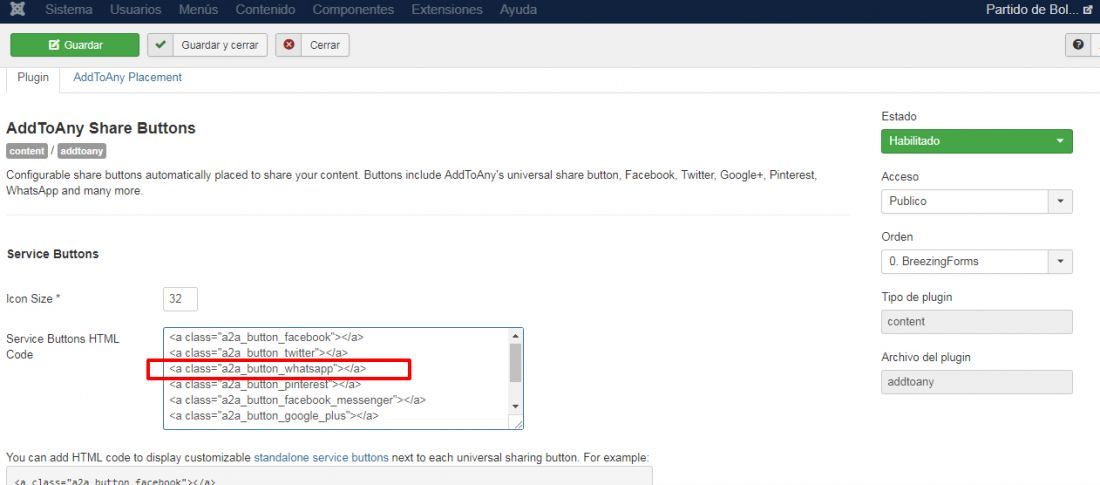Screen dimensions: 1100x485
Task: Click the a2a_button_google_plus code line
Action: 274,416
